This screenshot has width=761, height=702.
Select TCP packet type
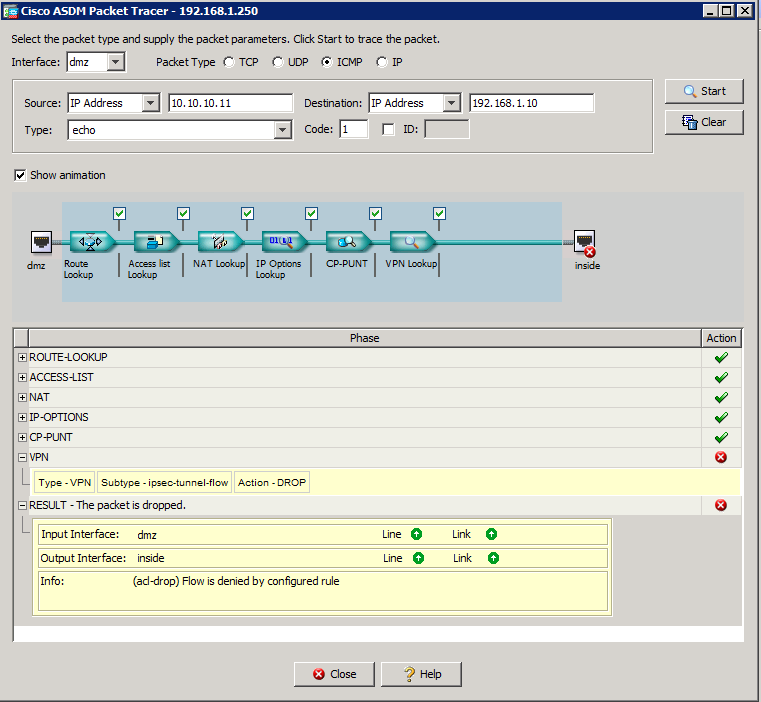(x=229, y=62)
